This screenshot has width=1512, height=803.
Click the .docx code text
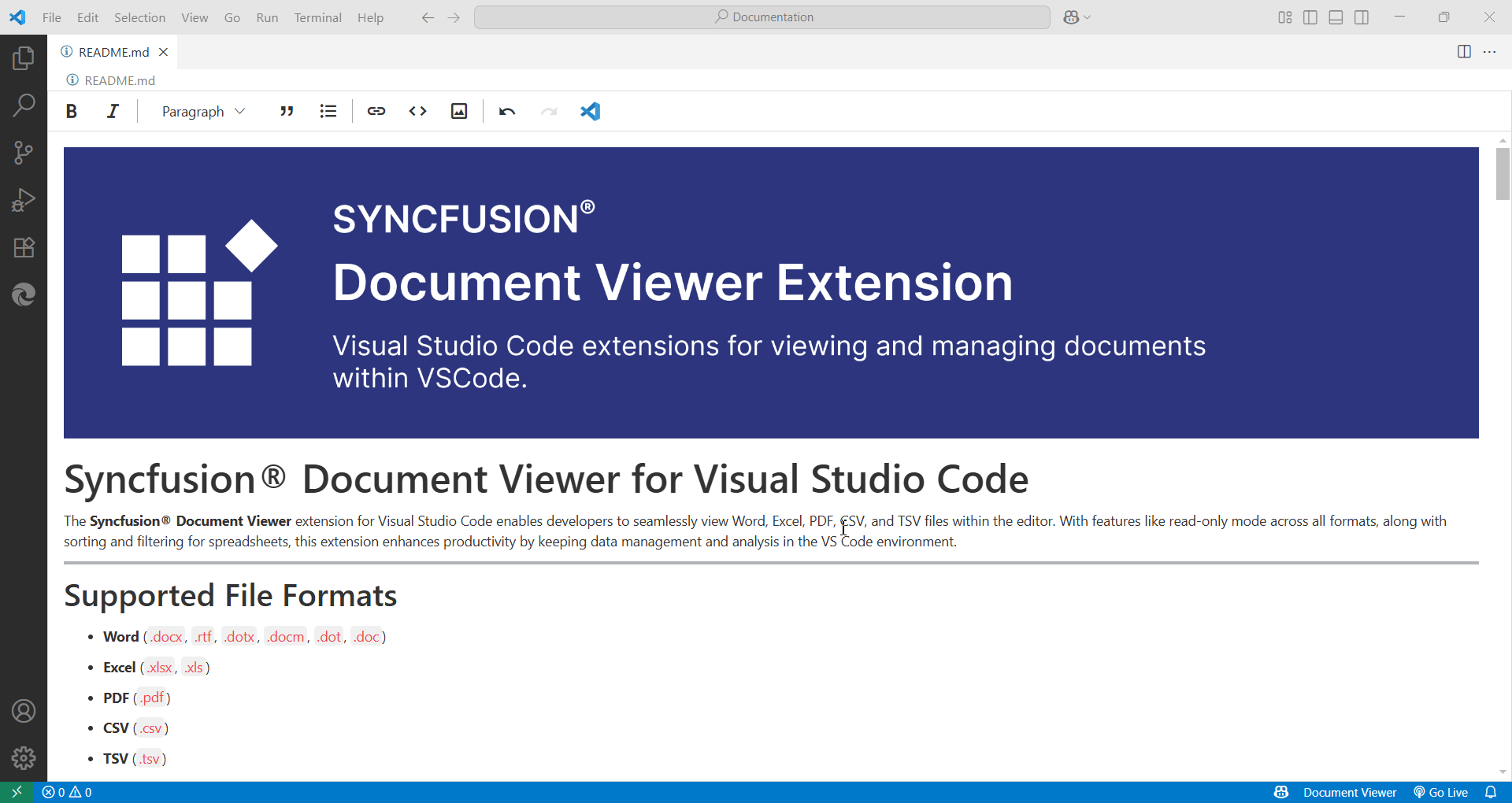(x=166, y=636)
